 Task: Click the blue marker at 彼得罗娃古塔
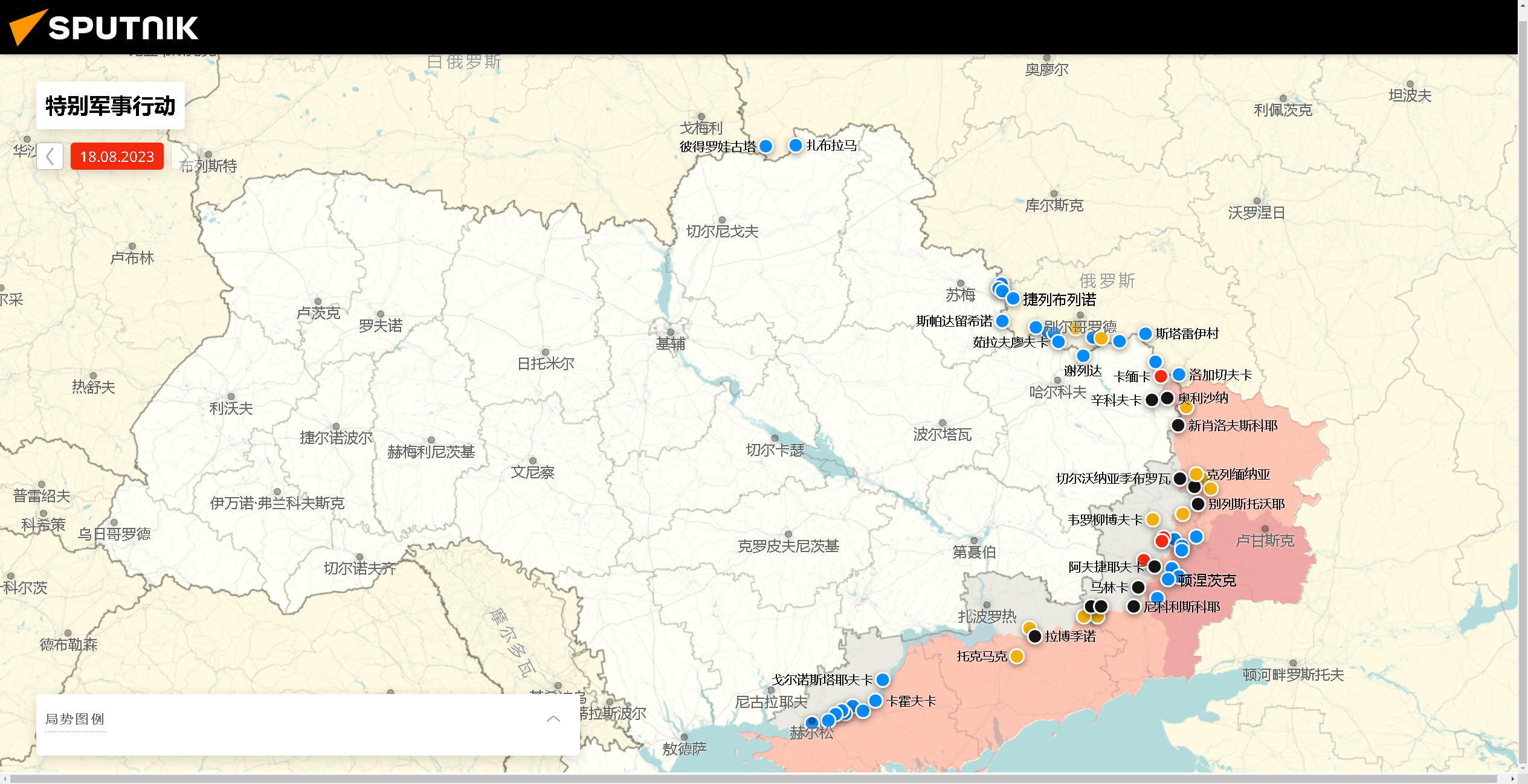click(766, 146)
